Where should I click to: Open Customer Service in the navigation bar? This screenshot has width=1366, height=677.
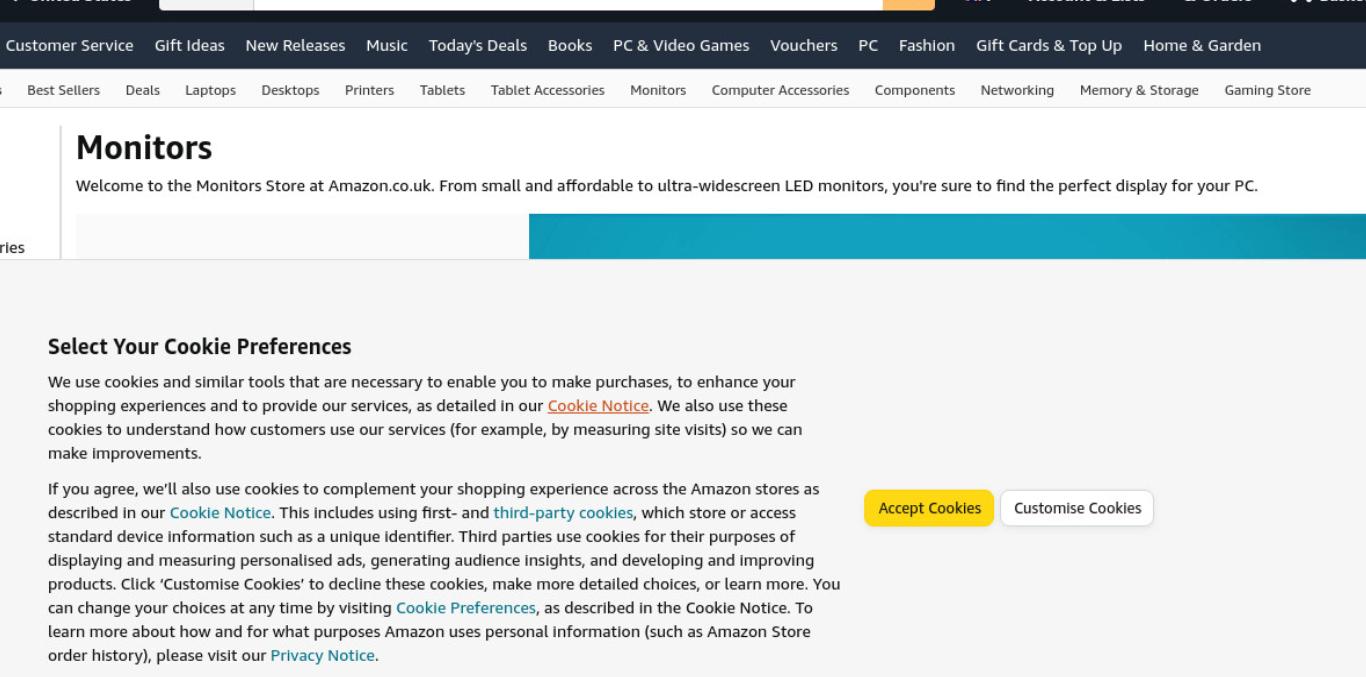(69, 45)
